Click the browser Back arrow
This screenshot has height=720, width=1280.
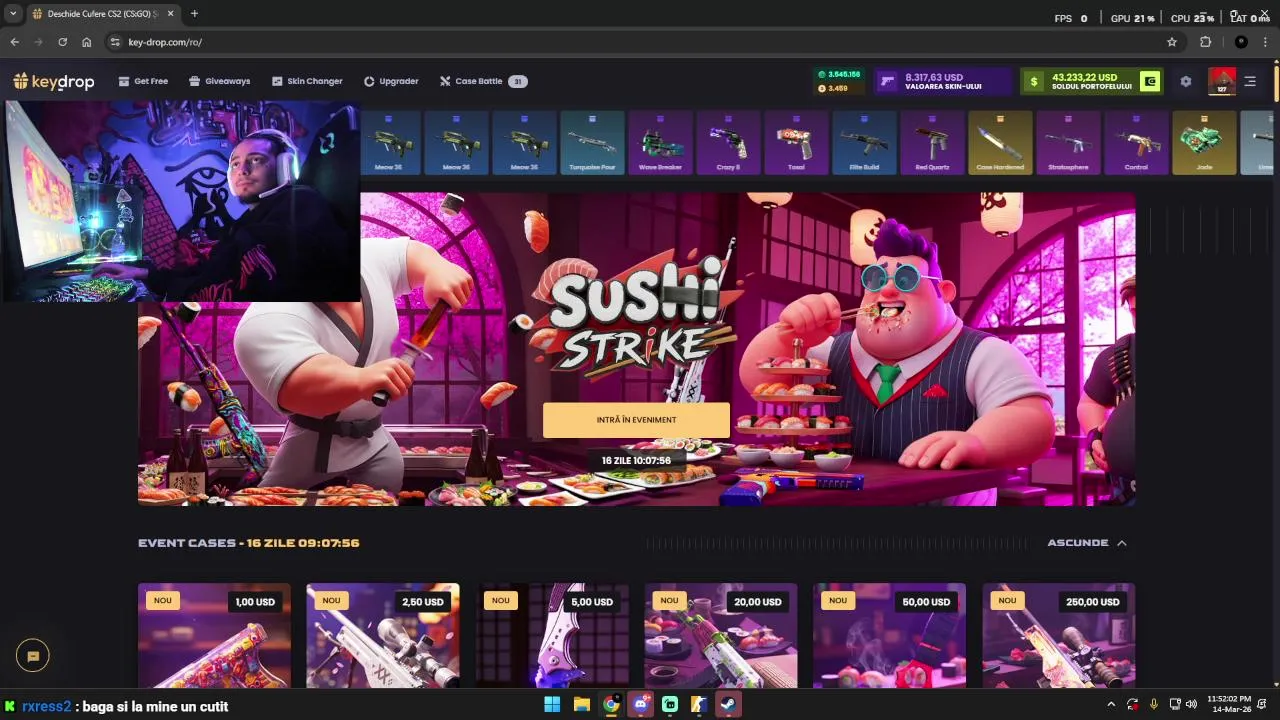[x=14, y=42]
